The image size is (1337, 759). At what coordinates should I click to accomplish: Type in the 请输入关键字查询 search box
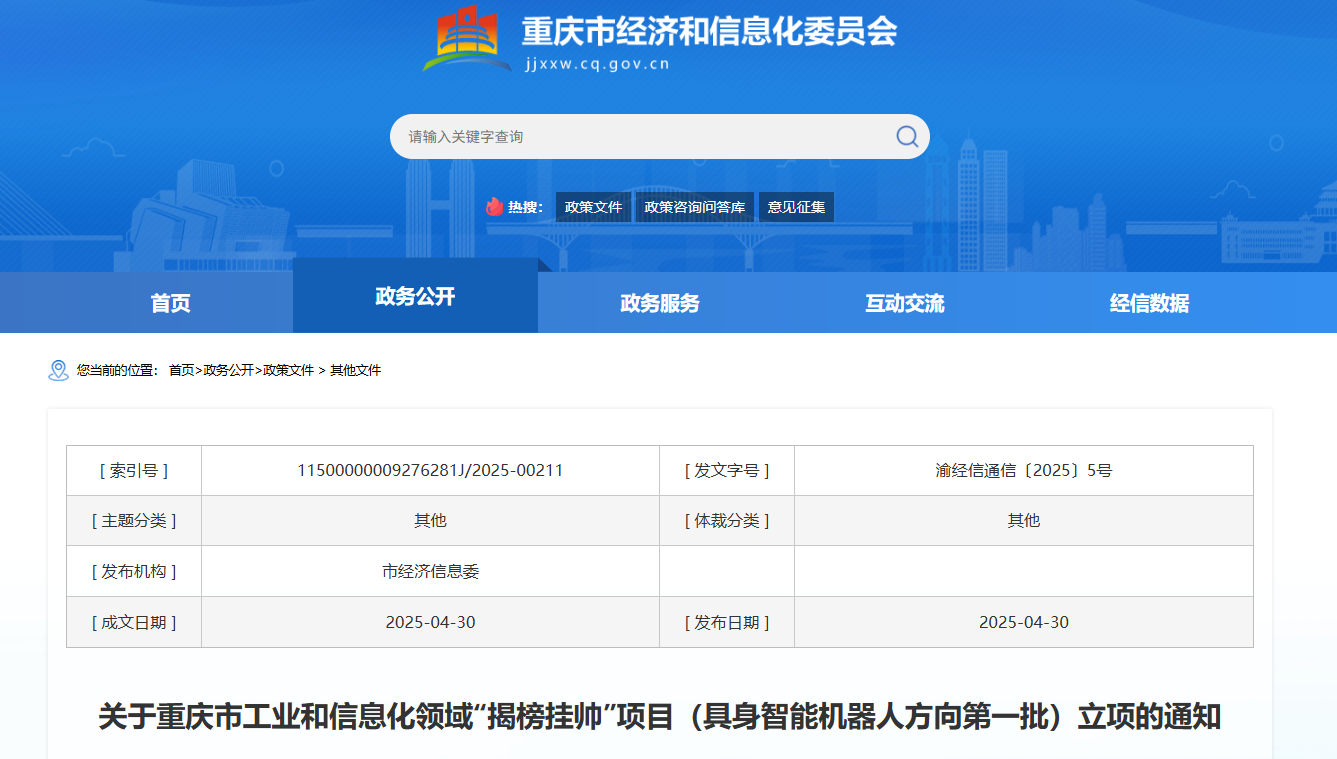pos(640,137)
